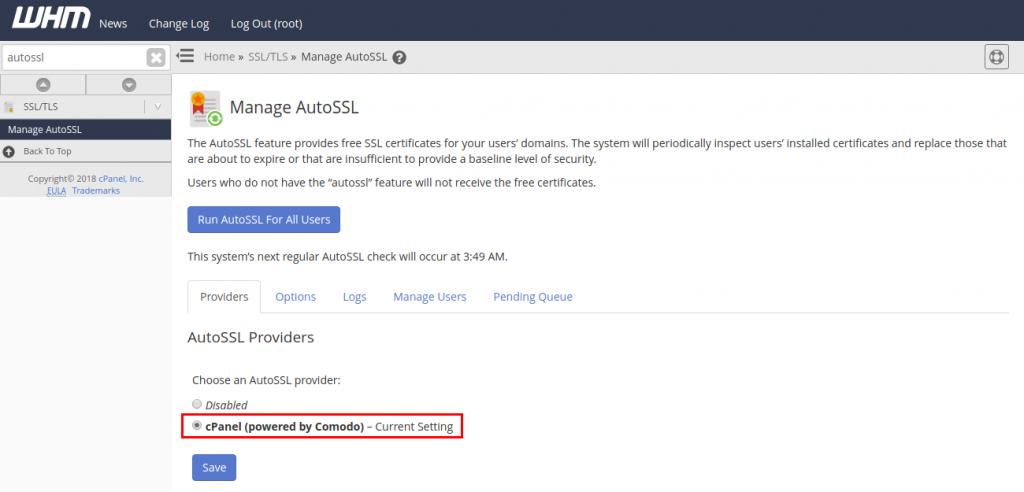Collapse the SSL/TLS sidebar section chevron
Screen dimensions: 1024x492
click(x=157, y=107)
